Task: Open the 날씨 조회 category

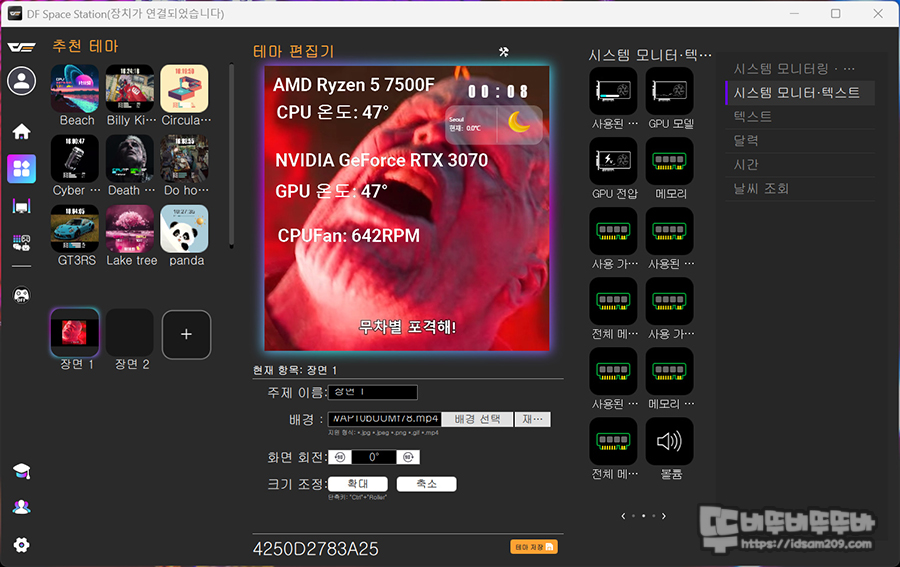Action: click(800, 189)
